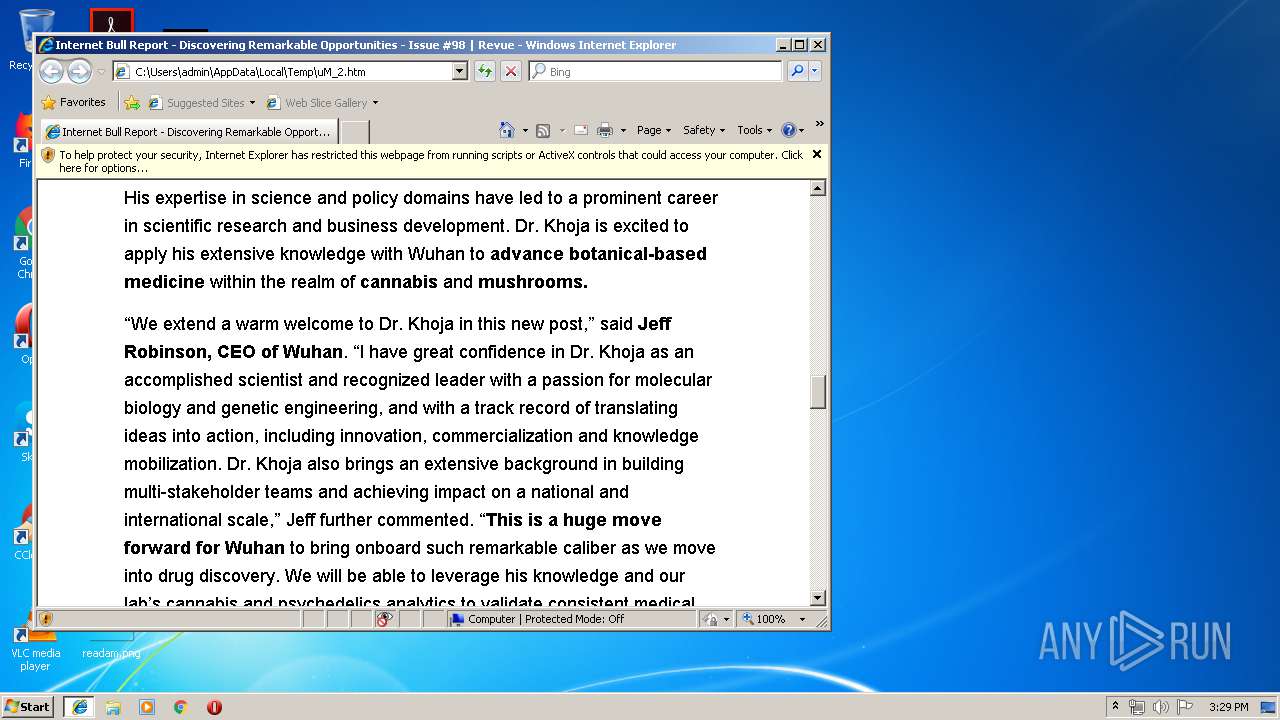The height and width of the screenshot is (720, 1280).
Task: Show more command bar items chevron
Action: coord(819,124)
